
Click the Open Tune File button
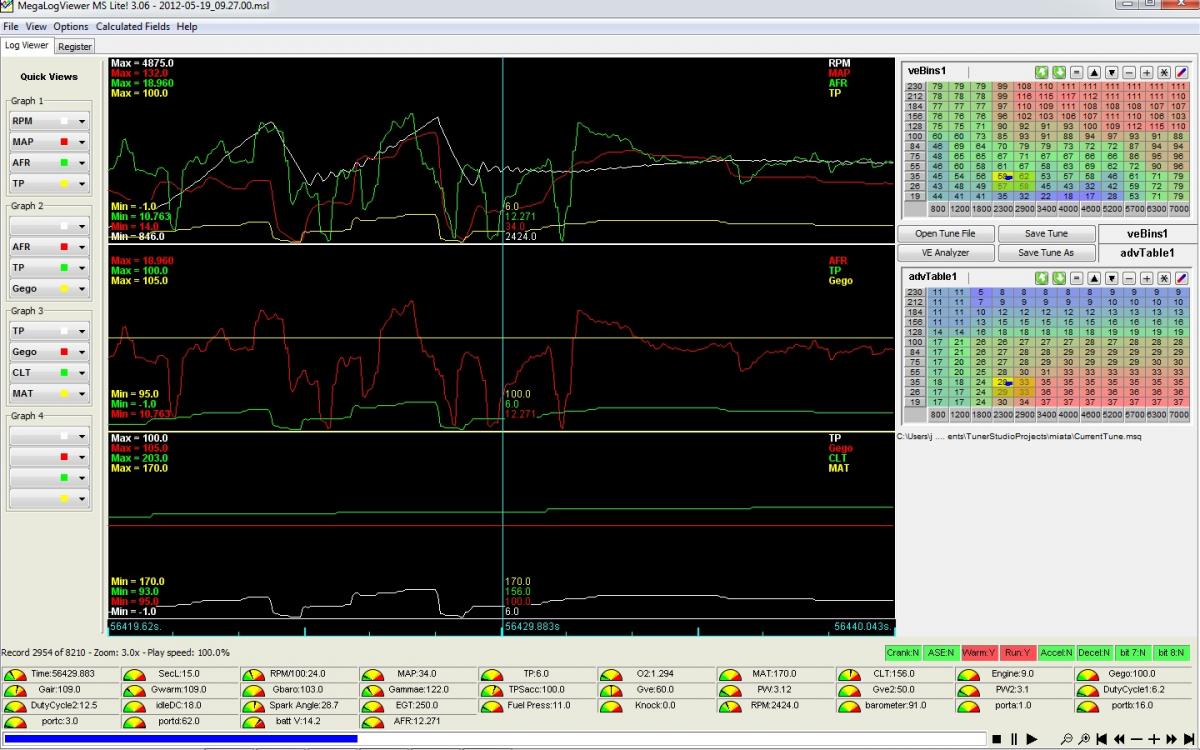pyautogui.click(x=946, y=233)
